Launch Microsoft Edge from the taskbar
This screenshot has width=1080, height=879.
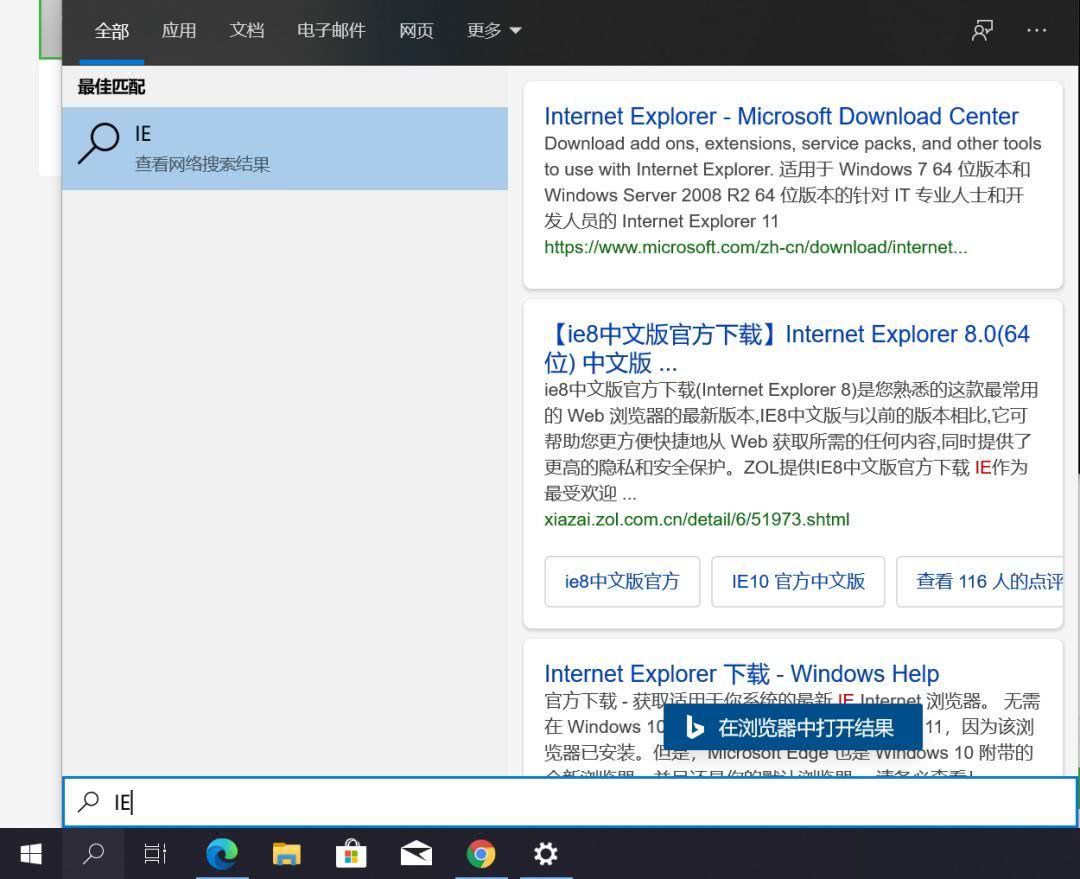pos(222,854)
